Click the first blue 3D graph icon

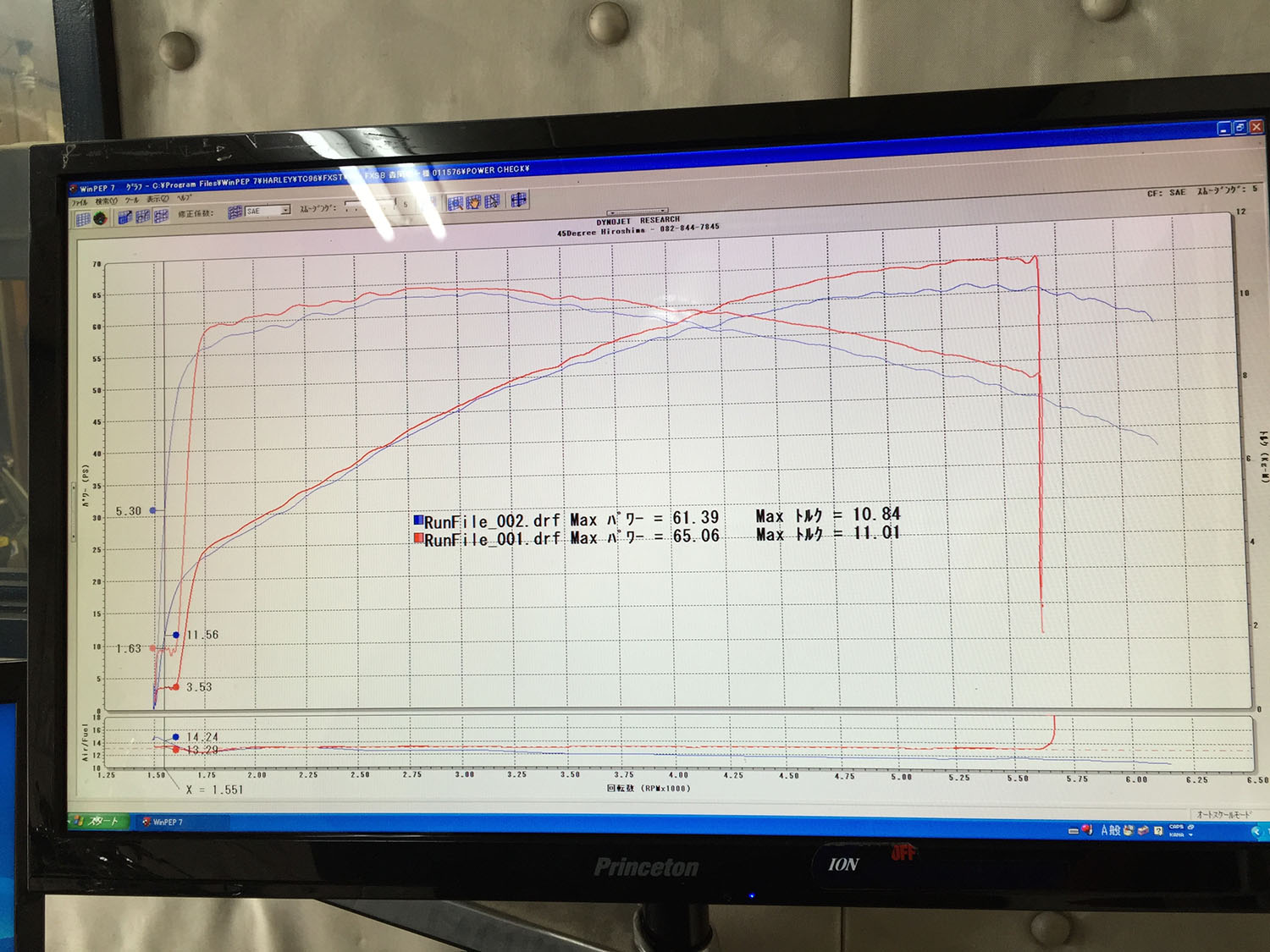click(124, 217)
